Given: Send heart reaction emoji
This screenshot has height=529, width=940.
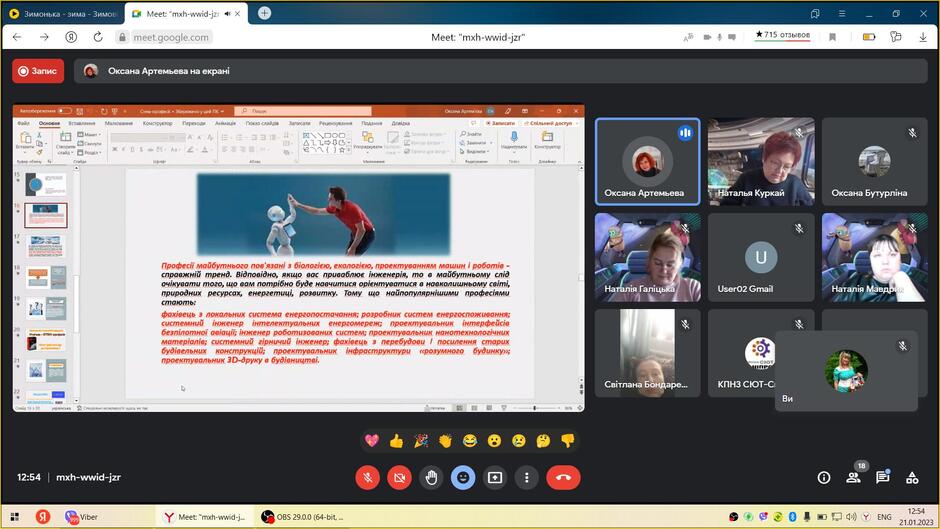Looking at the screenshot, I should (372, 441).
